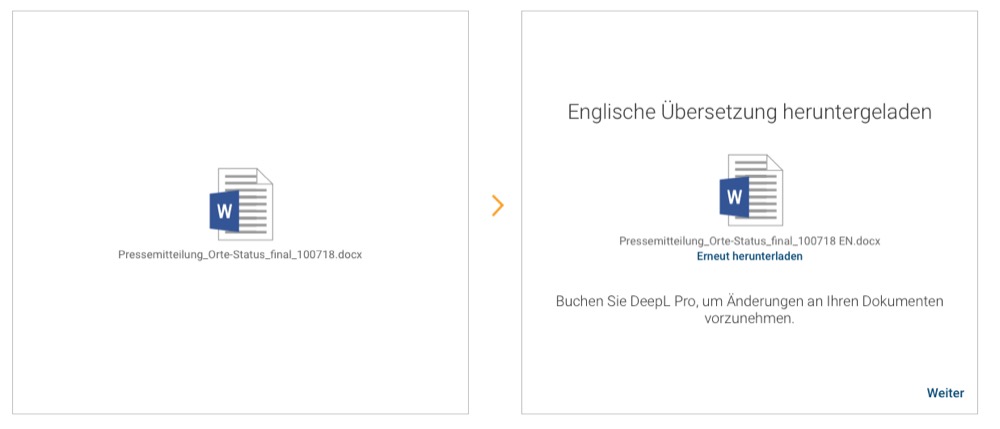This screenshot has height=429, width=1000.
Task: Click the heading Englische Übersetzung heruntergeladen
Action: tap(749, 112)
